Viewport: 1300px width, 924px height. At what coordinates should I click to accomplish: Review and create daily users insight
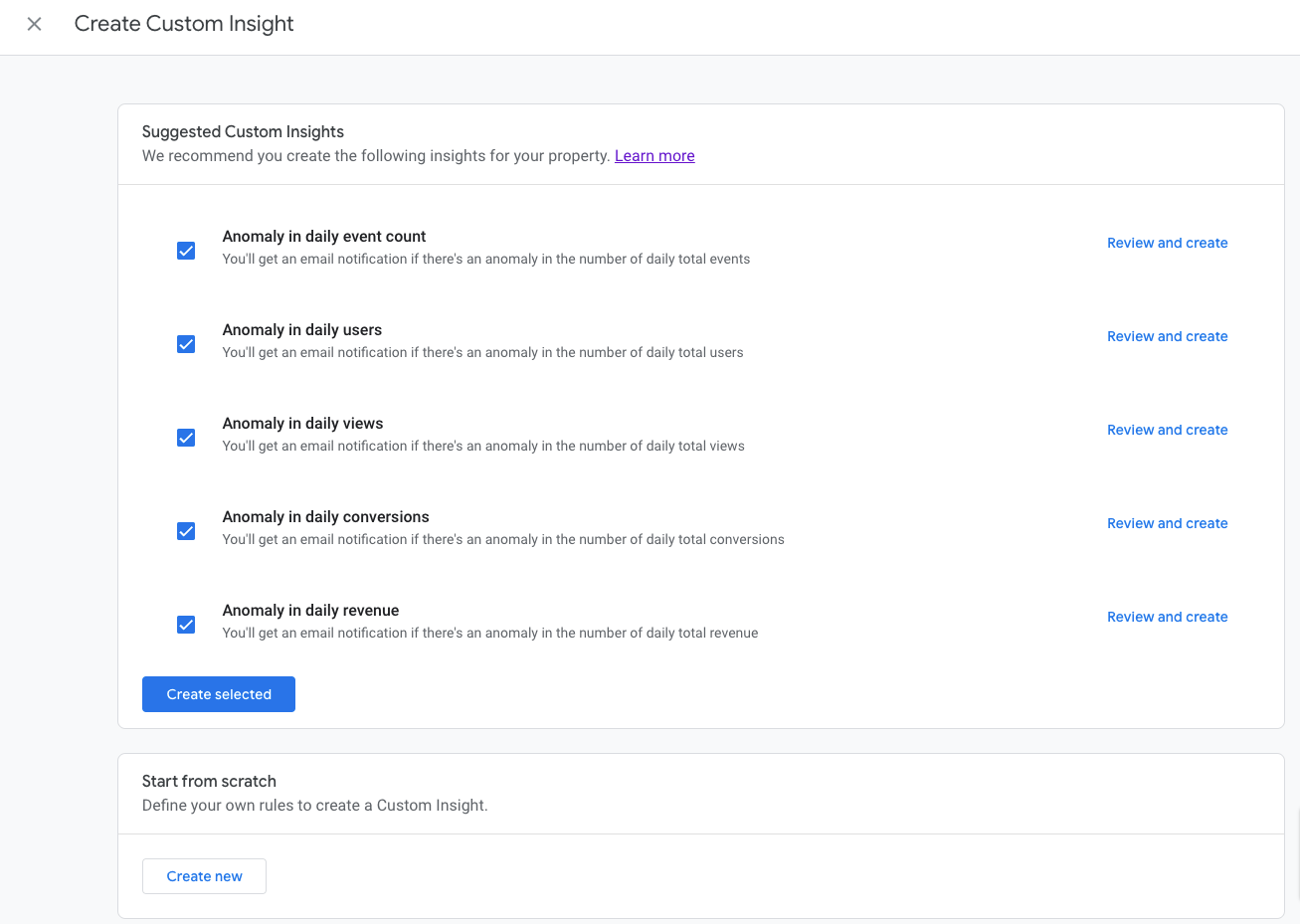click(1167, 336)
